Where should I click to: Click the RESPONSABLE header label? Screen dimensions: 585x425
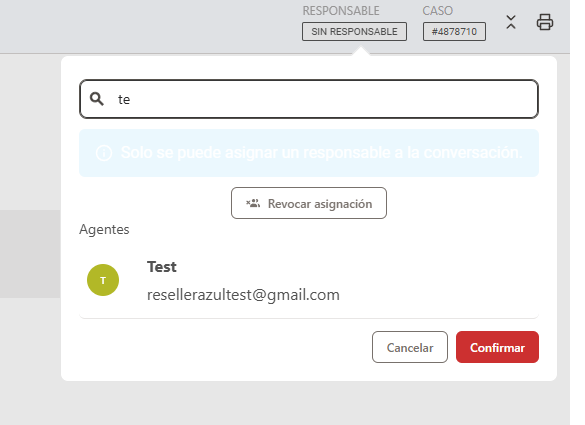(341, 11)
